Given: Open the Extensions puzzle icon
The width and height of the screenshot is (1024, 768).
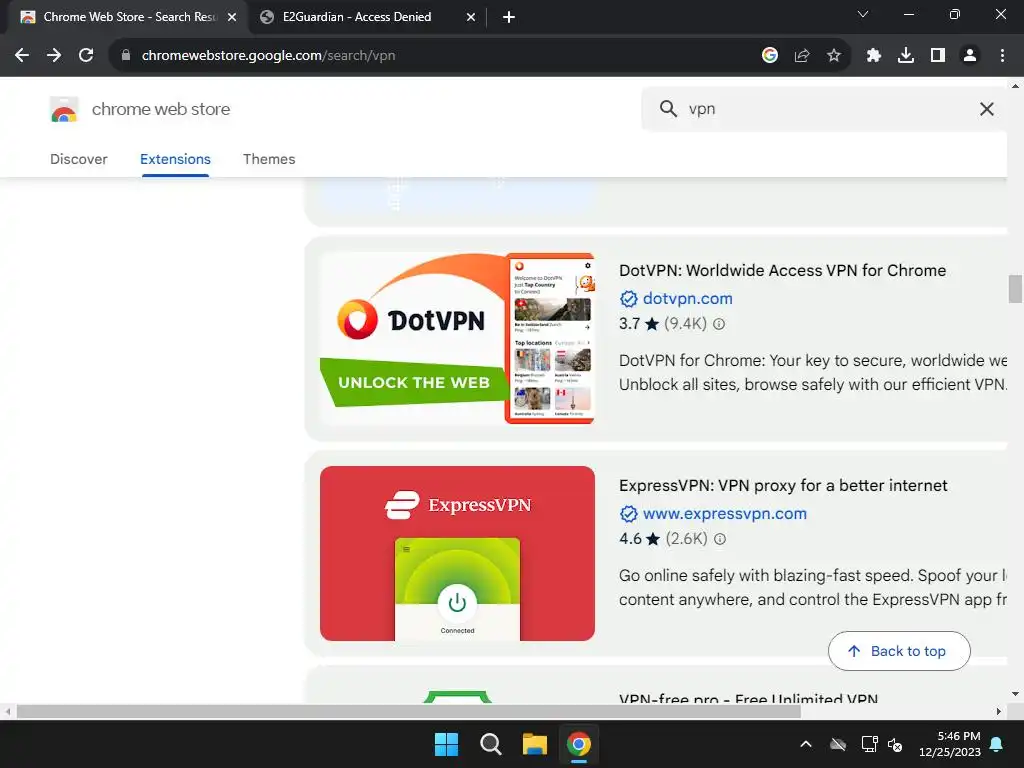Looking at the screenshot, I should pos(873,56).
